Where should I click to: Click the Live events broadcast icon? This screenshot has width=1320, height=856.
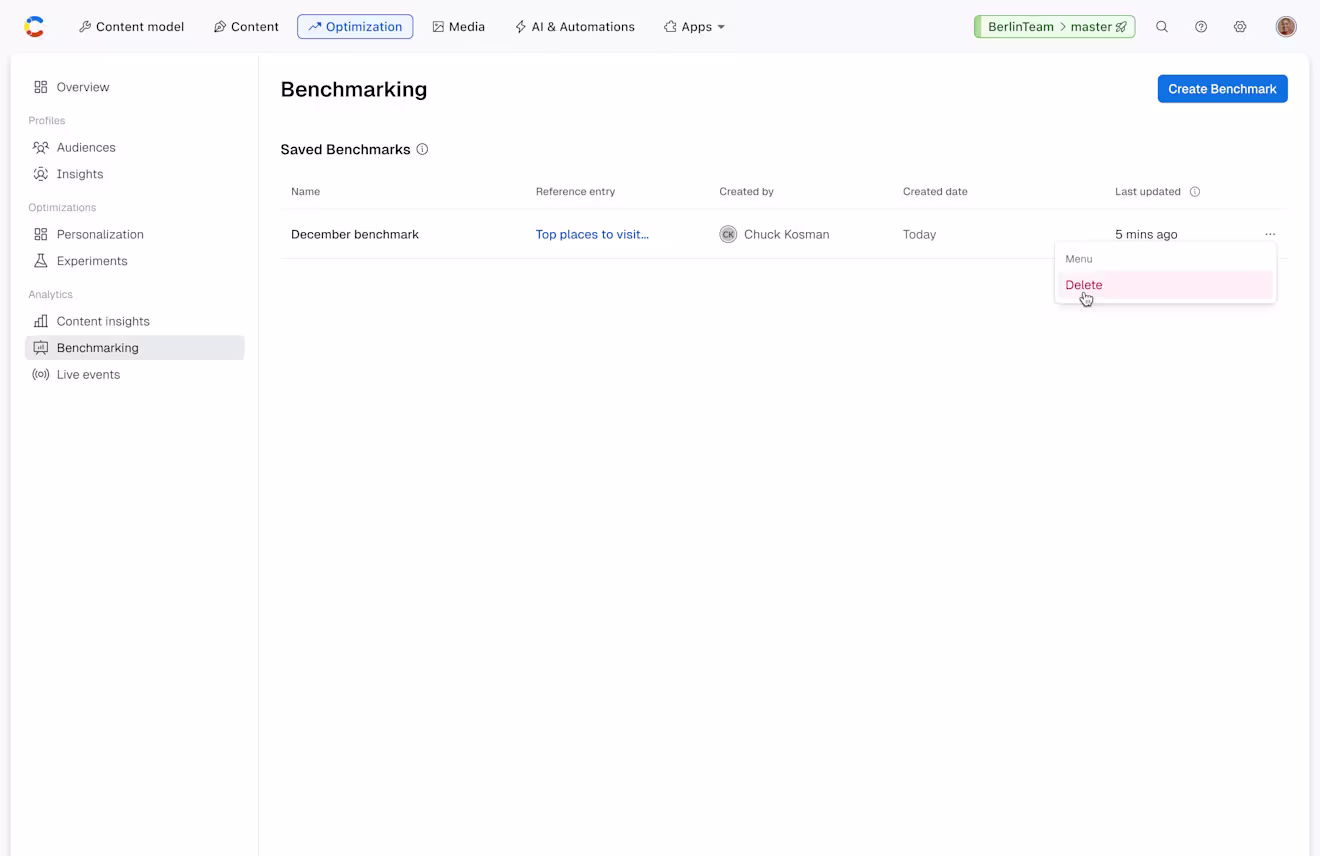(41, 375)
